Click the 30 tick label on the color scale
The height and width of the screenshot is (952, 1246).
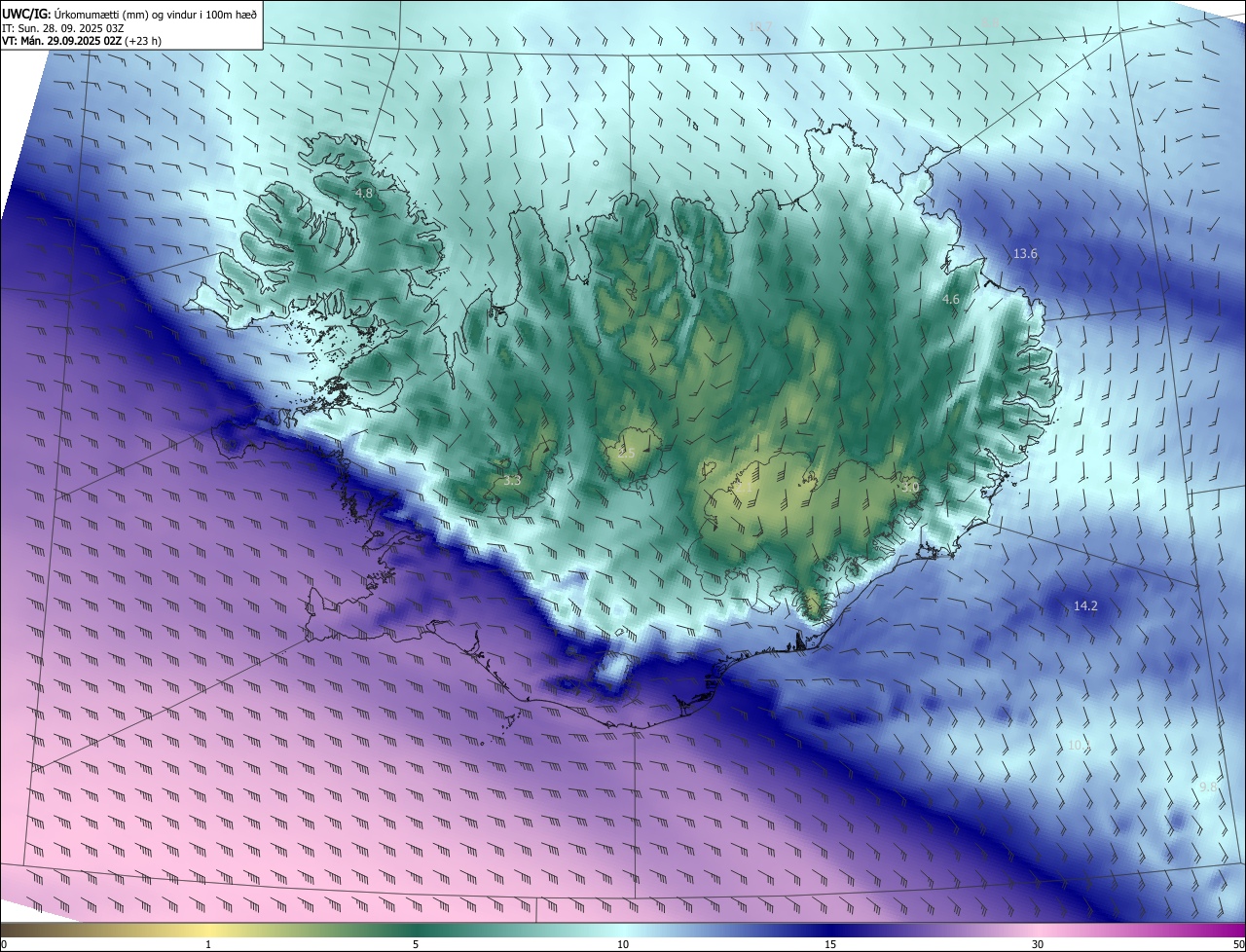click(1038, 944)
